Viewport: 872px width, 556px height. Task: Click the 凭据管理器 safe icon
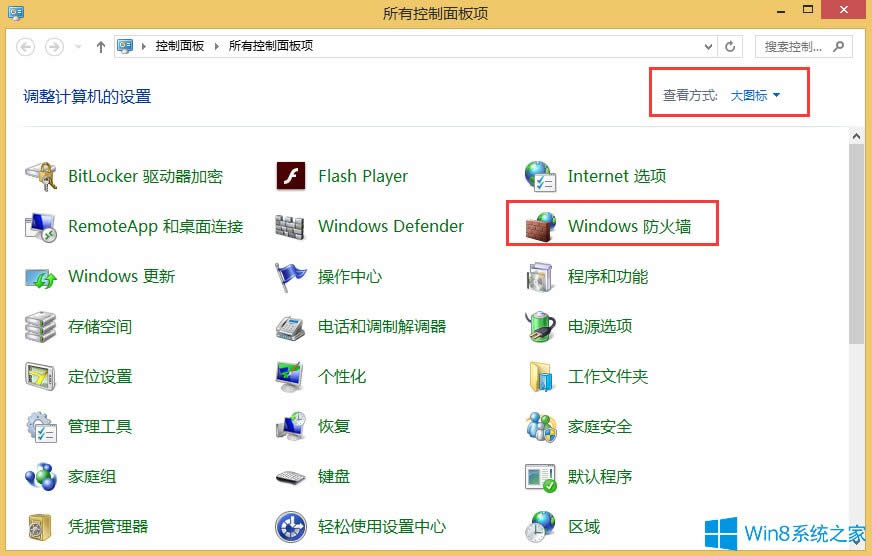40,527
